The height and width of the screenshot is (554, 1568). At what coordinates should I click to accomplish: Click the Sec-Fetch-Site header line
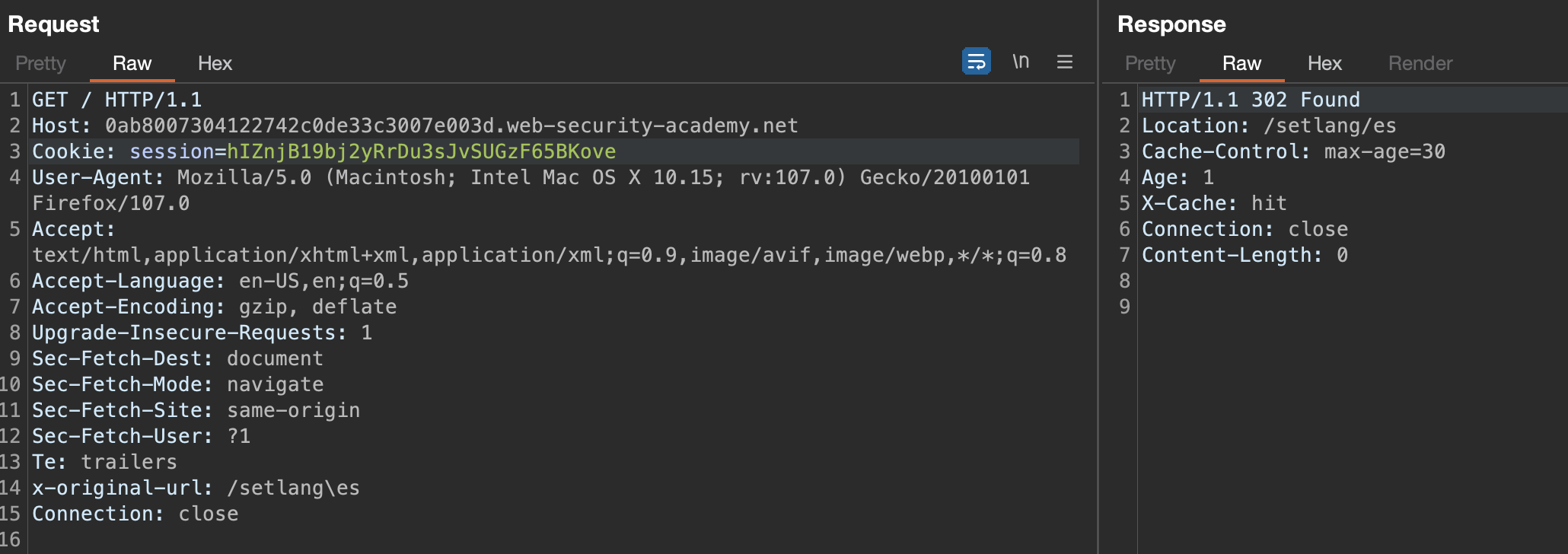click(196, 410)
